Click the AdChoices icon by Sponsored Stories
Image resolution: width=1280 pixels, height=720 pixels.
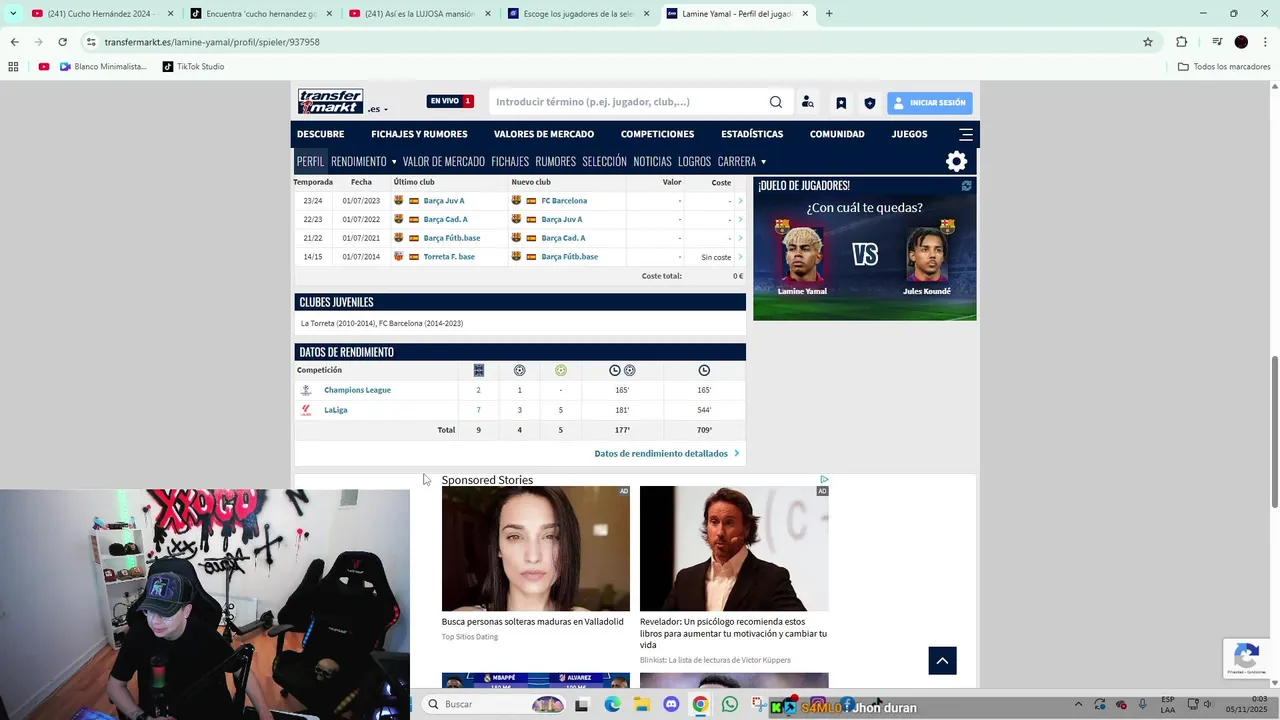pos(823,480)
